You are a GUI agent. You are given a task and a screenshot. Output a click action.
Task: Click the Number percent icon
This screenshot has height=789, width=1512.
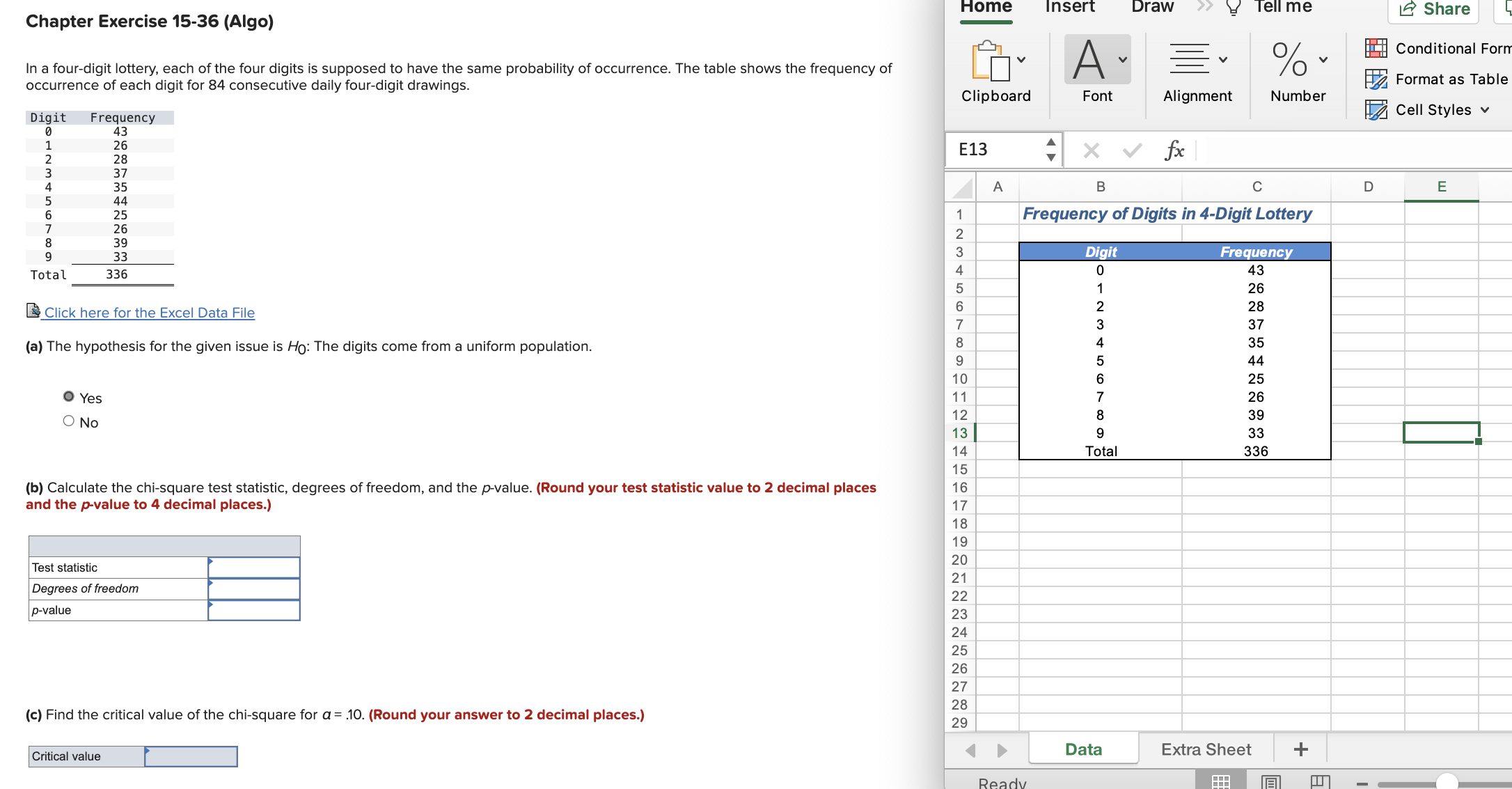(x=1290, y=60)
